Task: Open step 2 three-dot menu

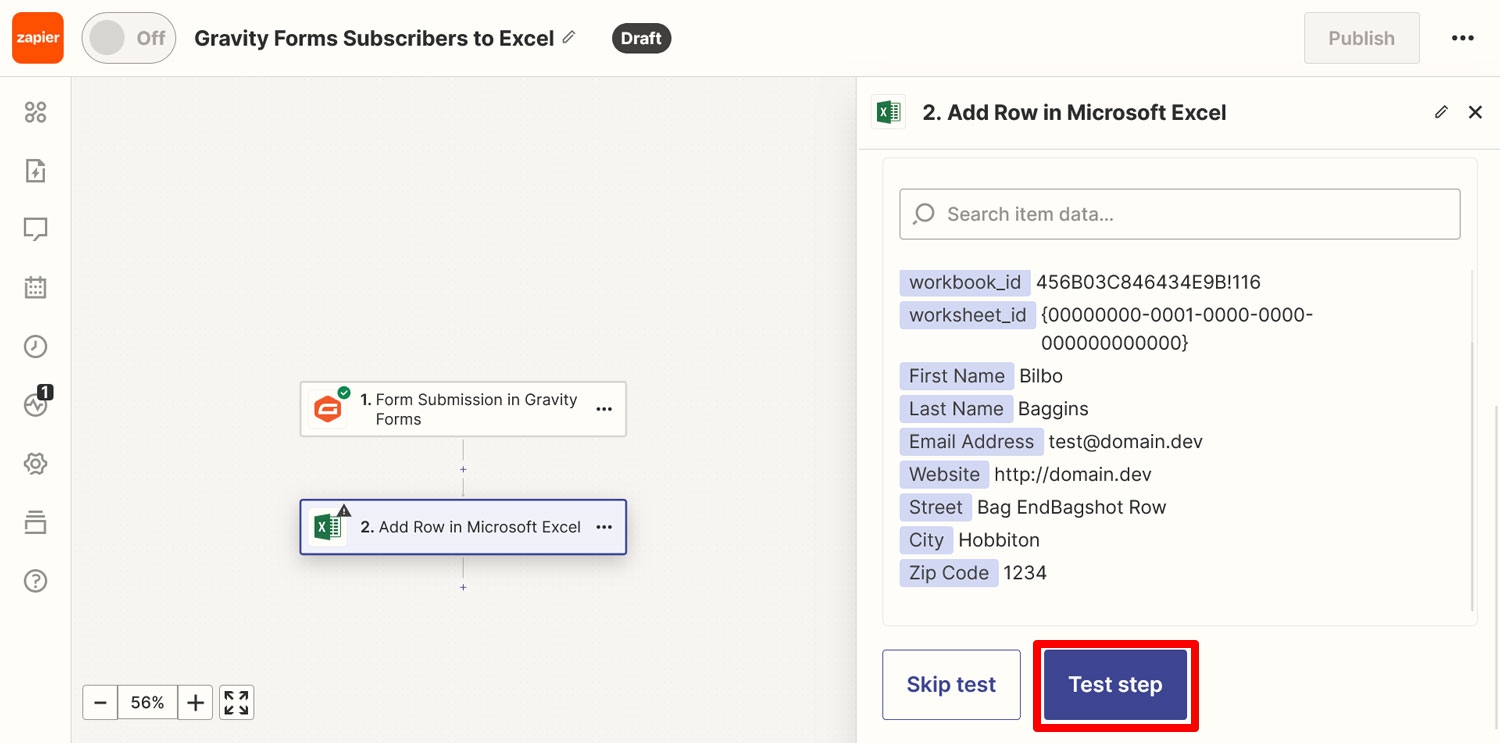Action: [604, 527]
